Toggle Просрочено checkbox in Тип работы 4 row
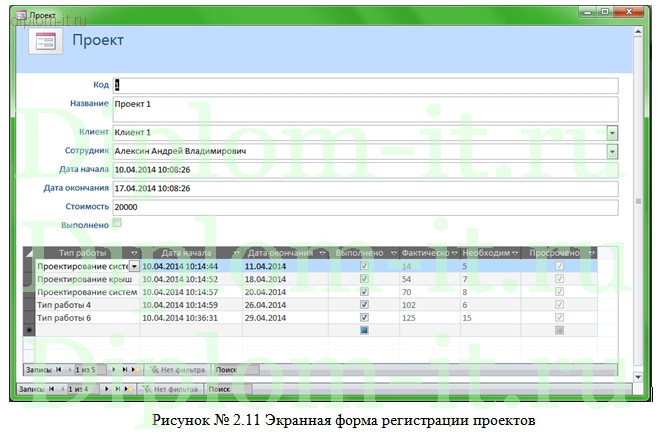This screenshot has width=662, height=439. [559, 305]
